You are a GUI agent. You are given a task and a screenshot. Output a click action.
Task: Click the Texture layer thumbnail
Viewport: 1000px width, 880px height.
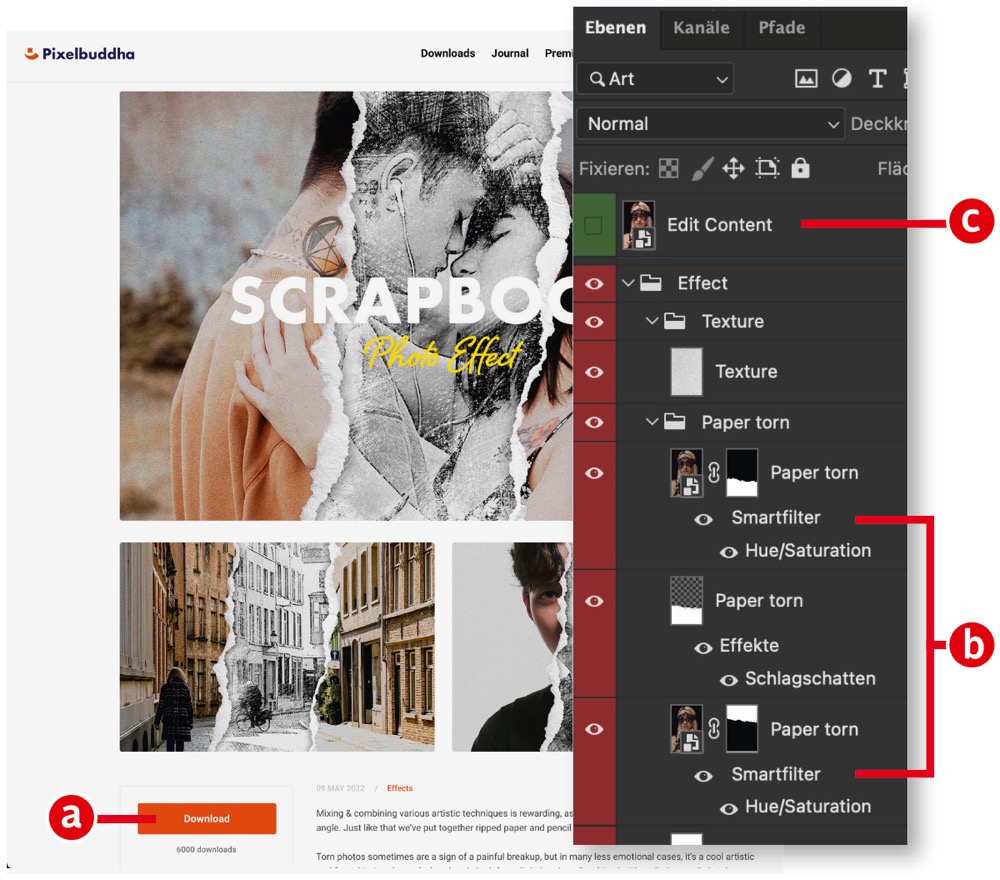(686, 372)
